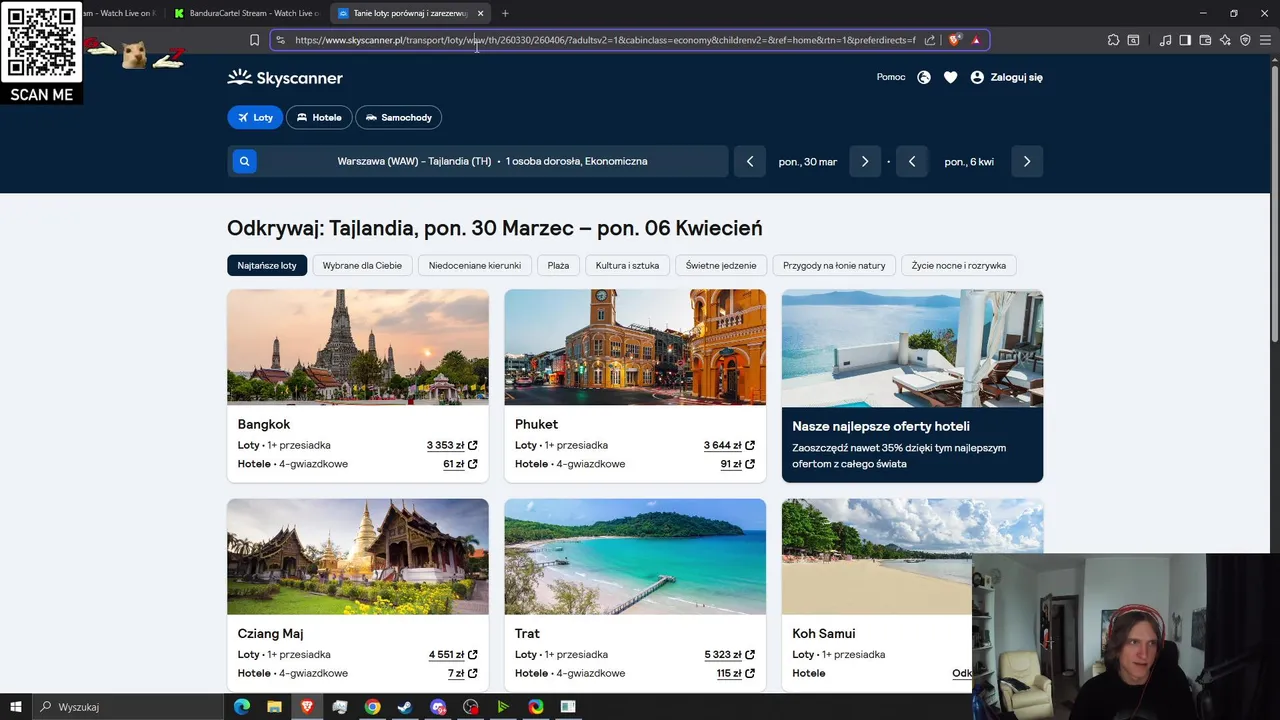Go to next return date after pon., 6 kwi
1280x720 pixels.
tap(1027, 161)
